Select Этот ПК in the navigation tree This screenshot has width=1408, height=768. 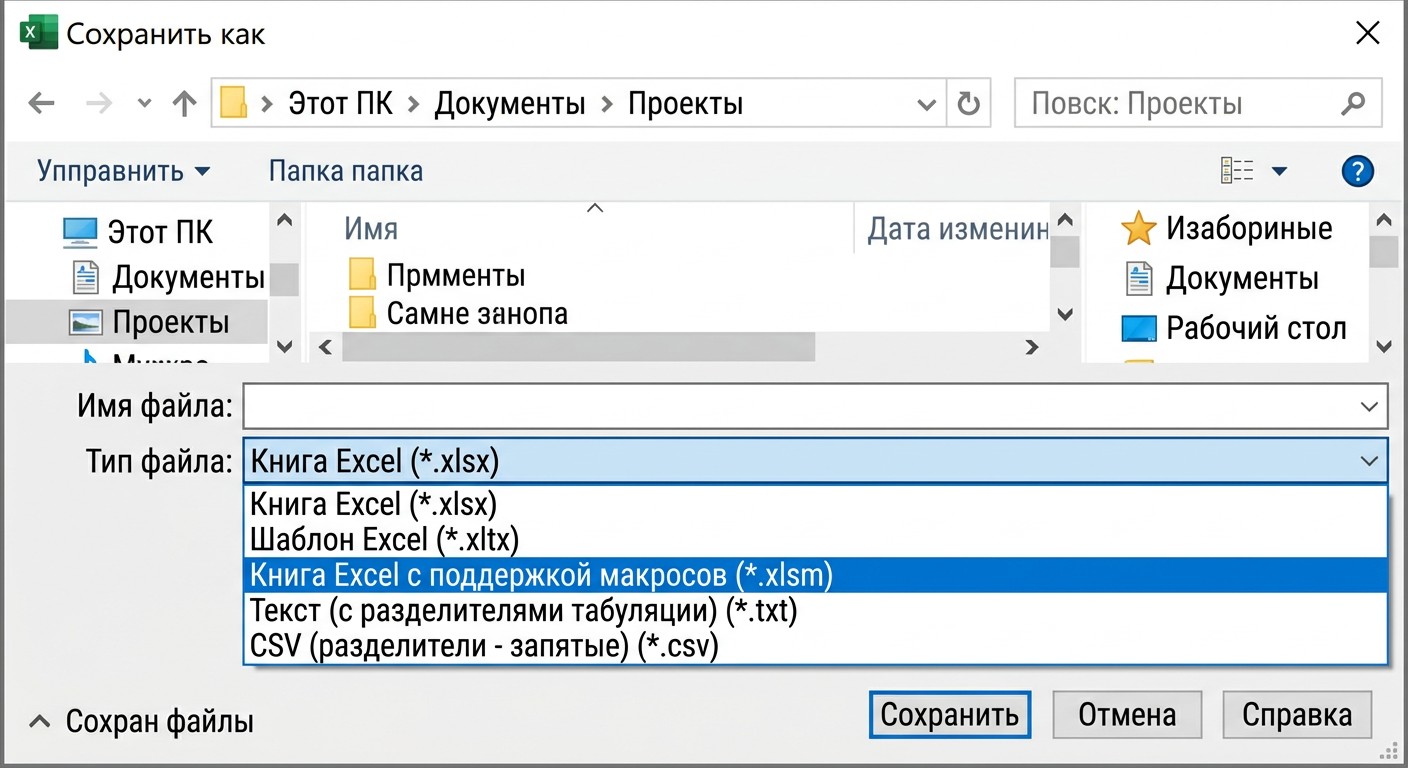pos(138,232)
